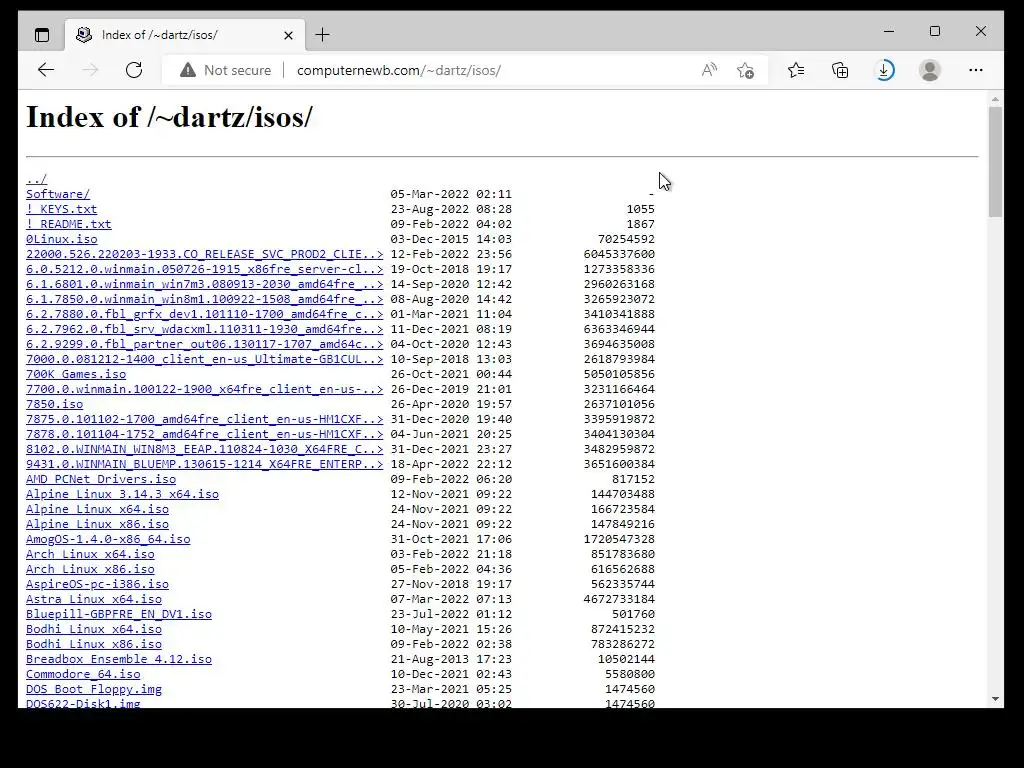Download Bodhi_Linux_x86.iso
Screen dimensions: 1024x768
point(93,645)
